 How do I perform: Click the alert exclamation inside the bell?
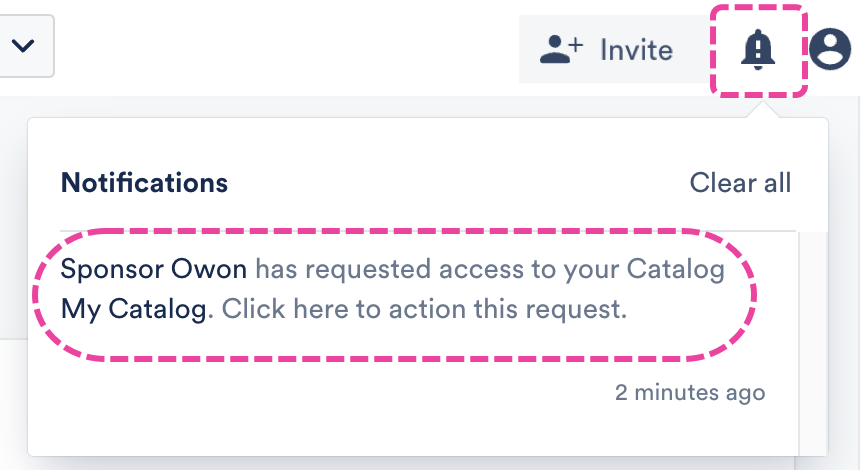tap(758, 46)
